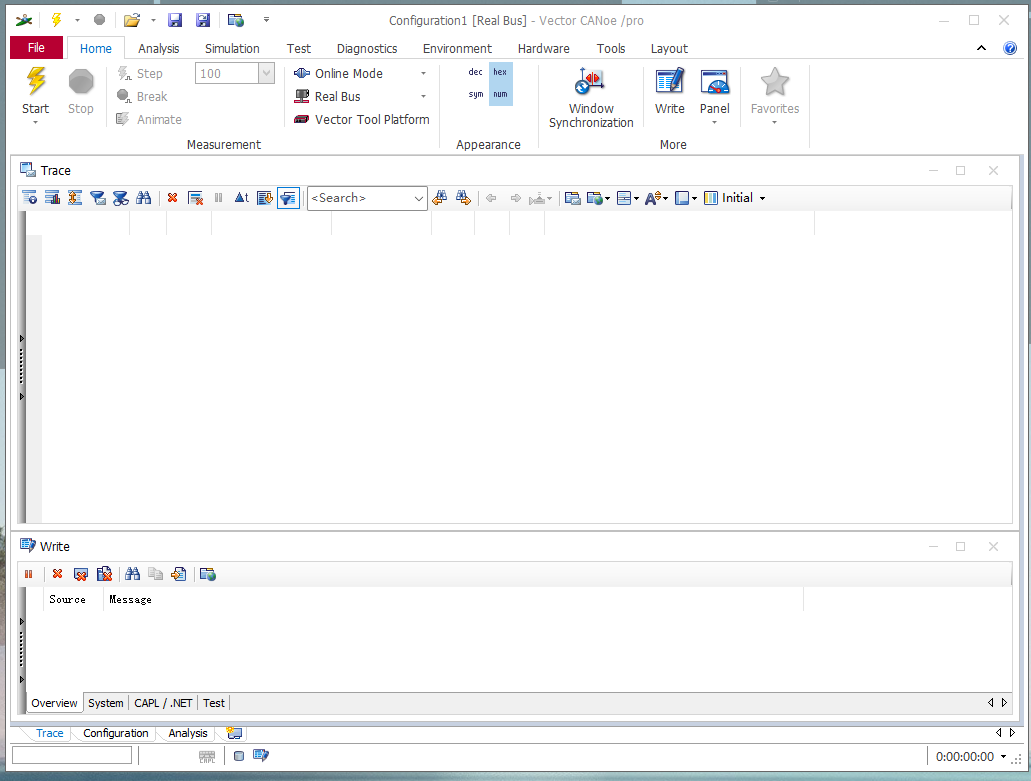Image resolution: width=1031 pixels, height=781 pixels.
Task: Open the Help question mark icon
Action: pos(1010,48)
